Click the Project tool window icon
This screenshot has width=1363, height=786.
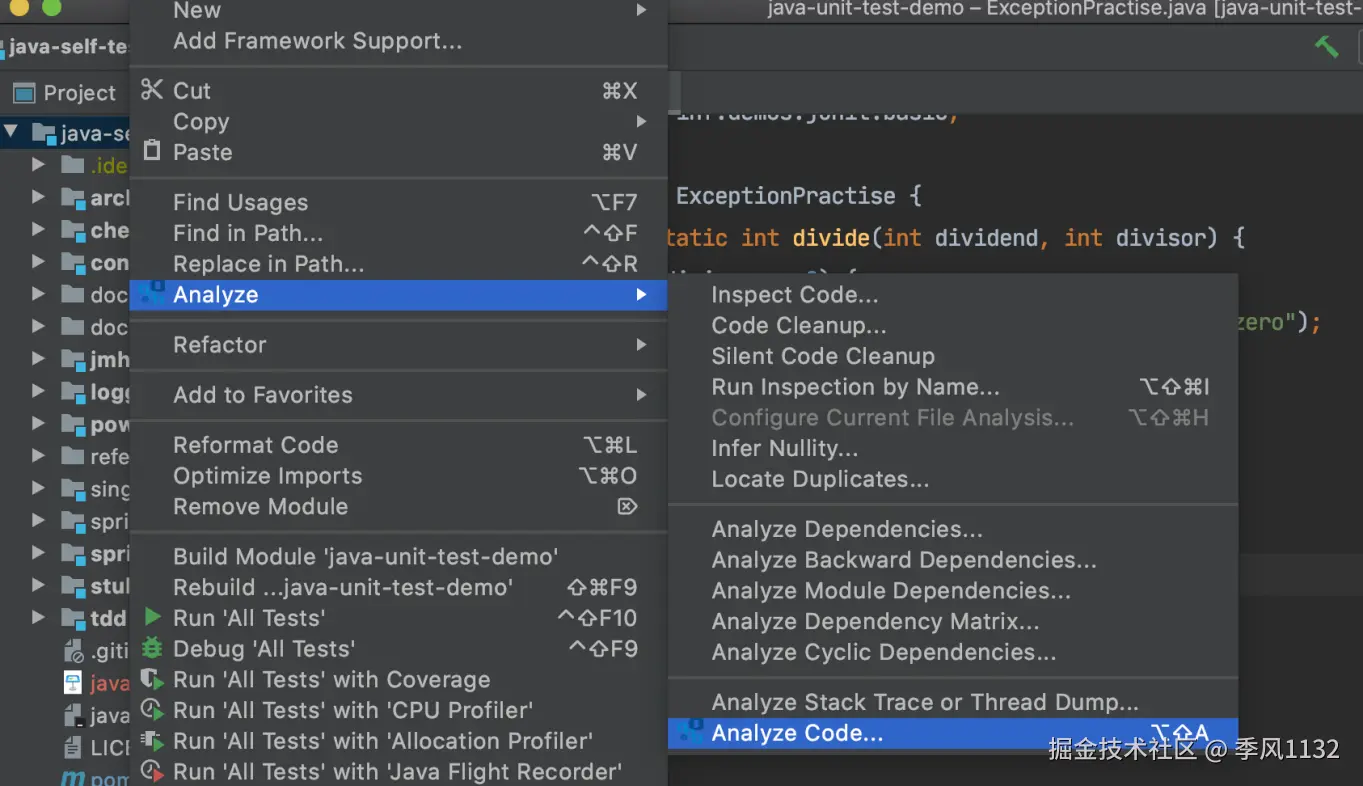coord(23,93)
